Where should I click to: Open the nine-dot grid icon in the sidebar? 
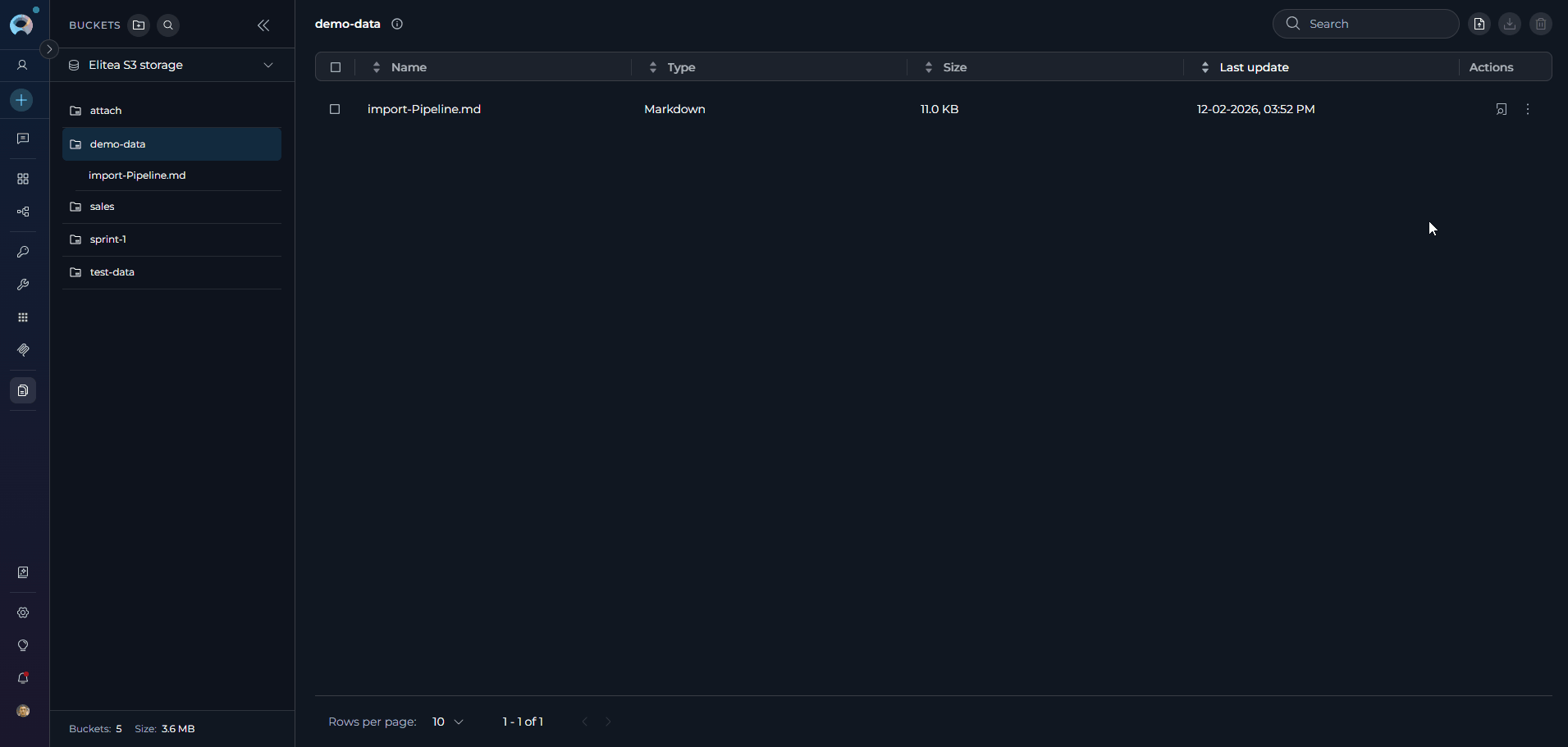click(23, 317)
